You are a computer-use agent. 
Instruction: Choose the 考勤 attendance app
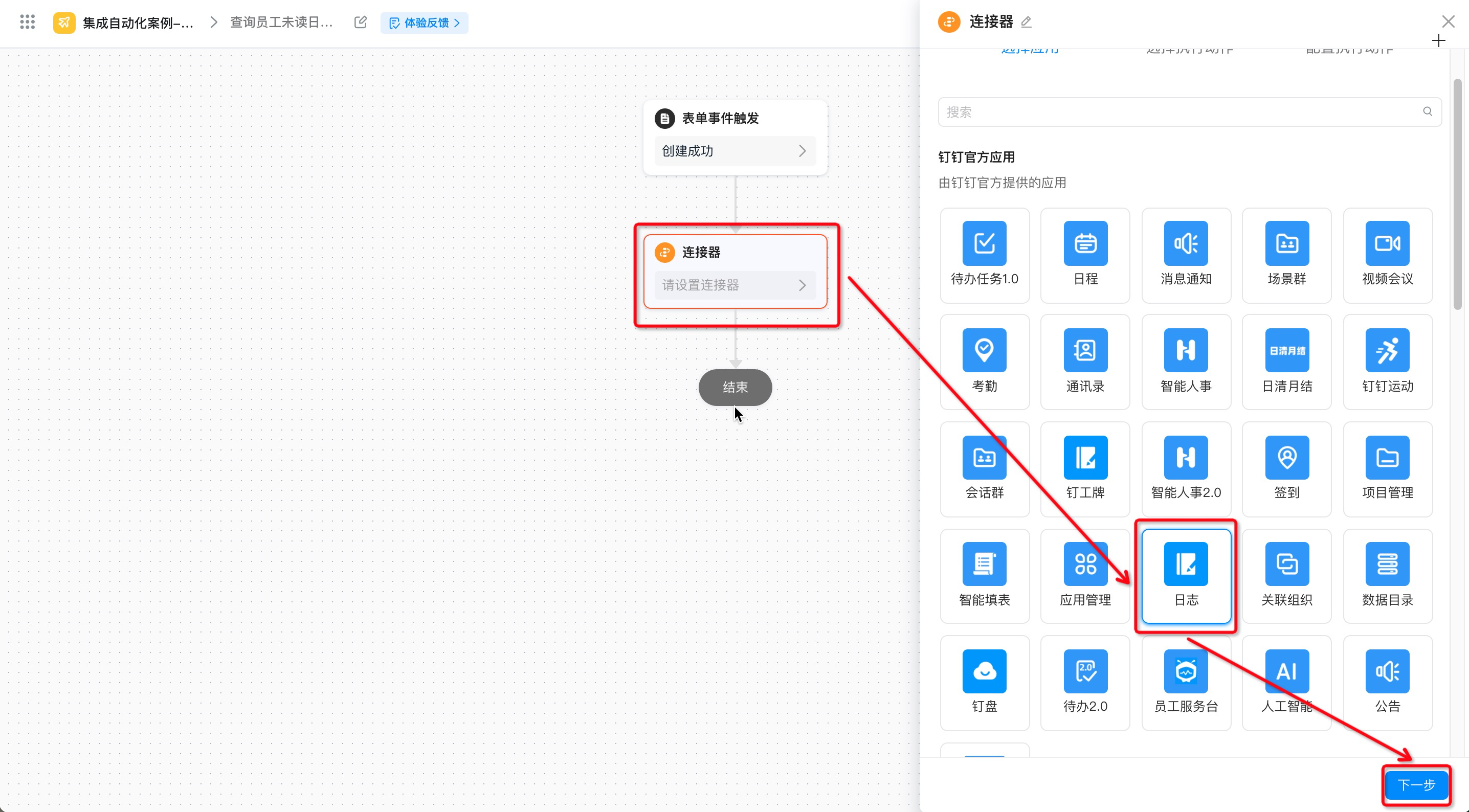(x=984, y=362)
